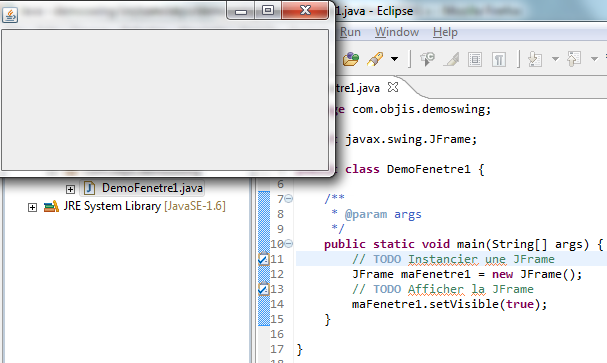Screen dimensions: 607x363
Task: Select DemoFenetre1.java in Package Explorer
Action: pyautogui.click(x=152, y=188)
